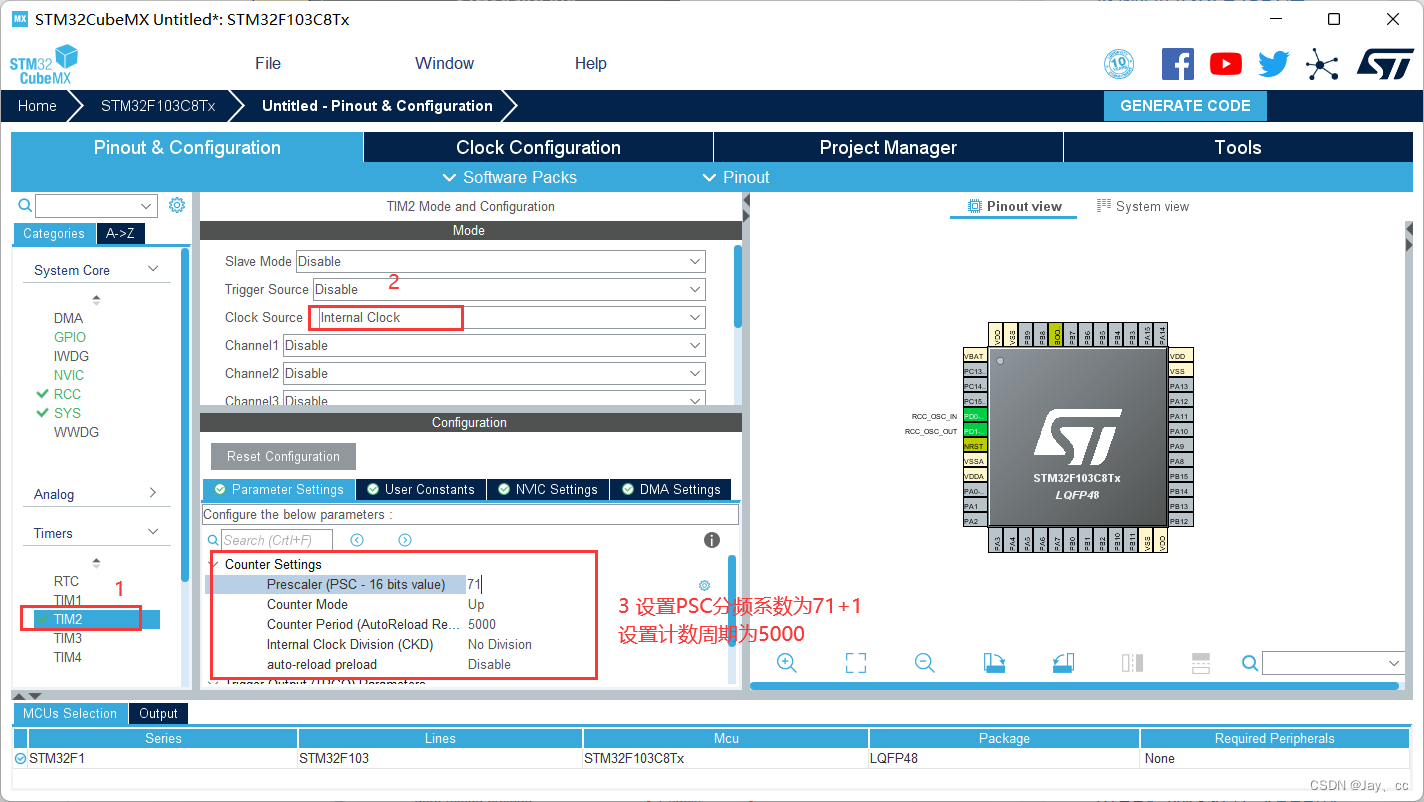Screen dimensions: 1424x802
Task: Click the NRST pin on the chip
Action: 974,445
